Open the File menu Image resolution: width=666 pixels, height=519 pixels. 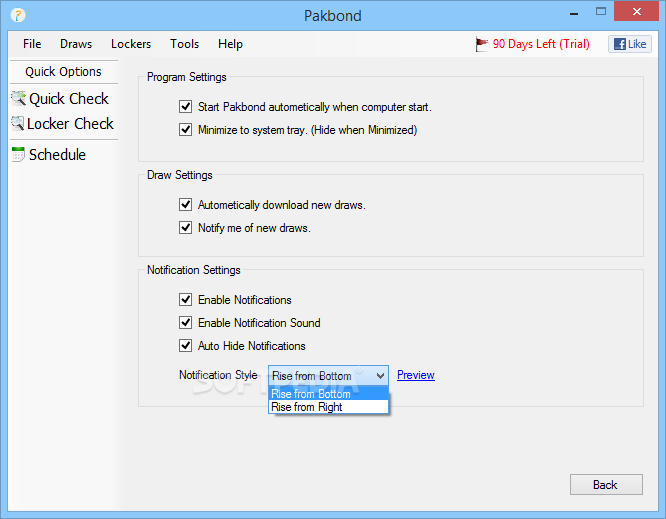coord(32,44)
